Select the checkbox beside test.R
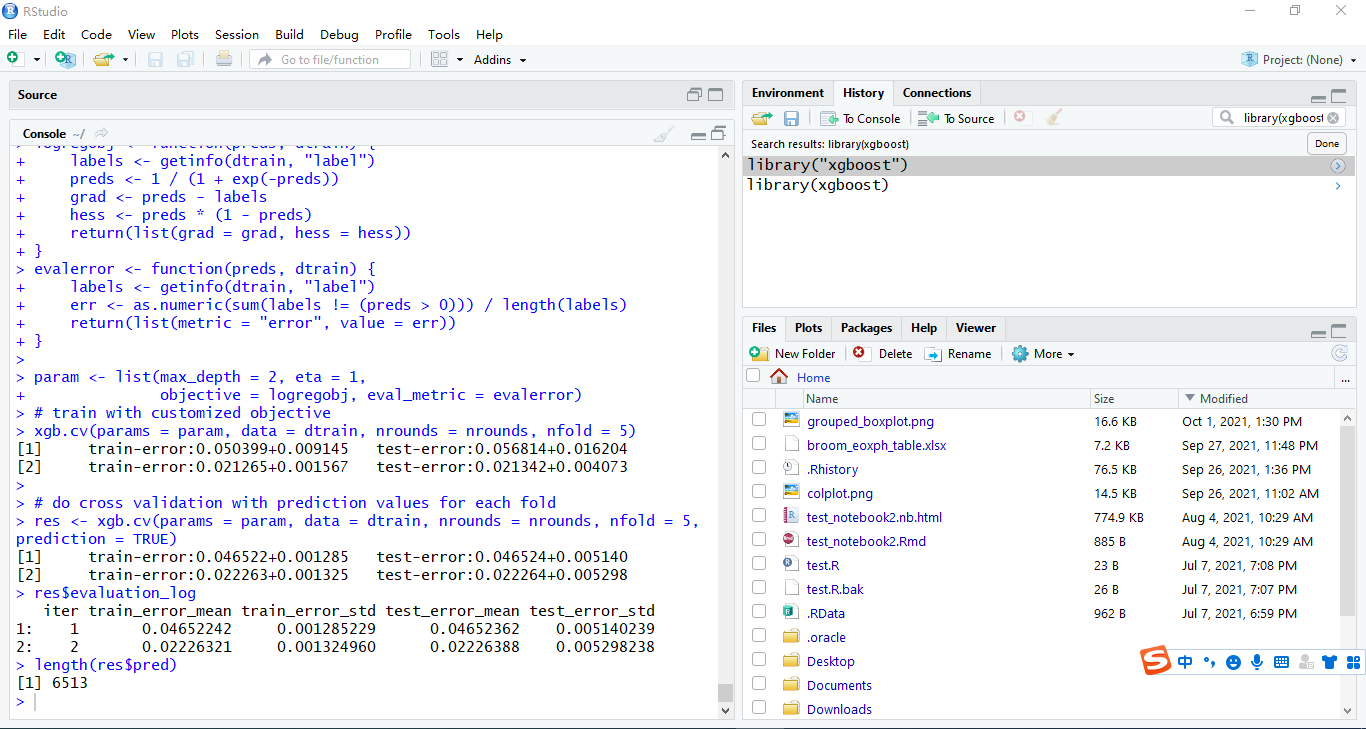Viewport: 1366px width, 729px height. click(x=758, y=565)
